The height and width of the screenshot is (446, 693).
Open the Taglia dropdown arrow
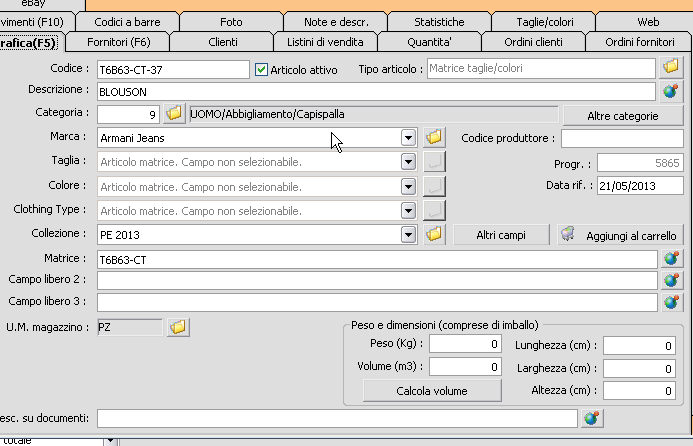pyautogui.click(x=407, y=162)
